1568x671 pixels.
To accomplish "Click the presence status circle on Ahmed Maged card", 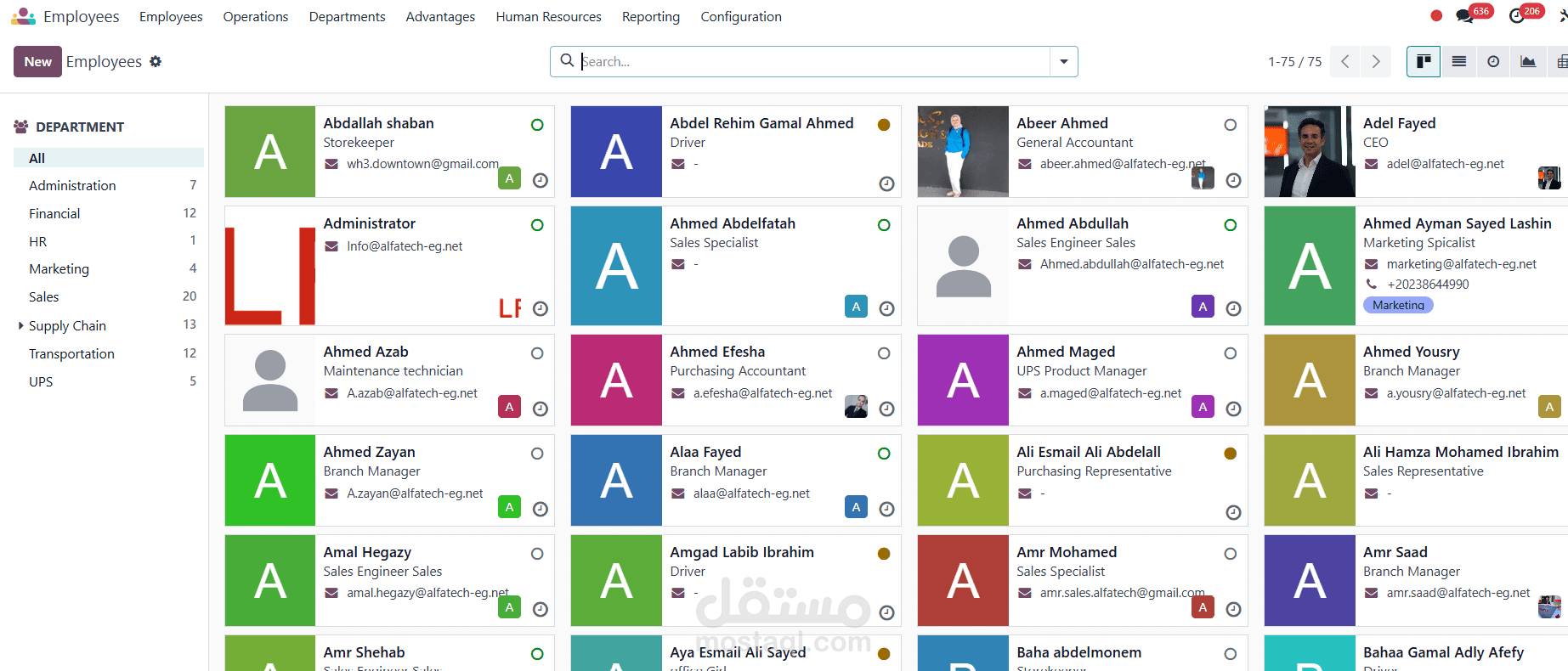I will click(1231, 353).
